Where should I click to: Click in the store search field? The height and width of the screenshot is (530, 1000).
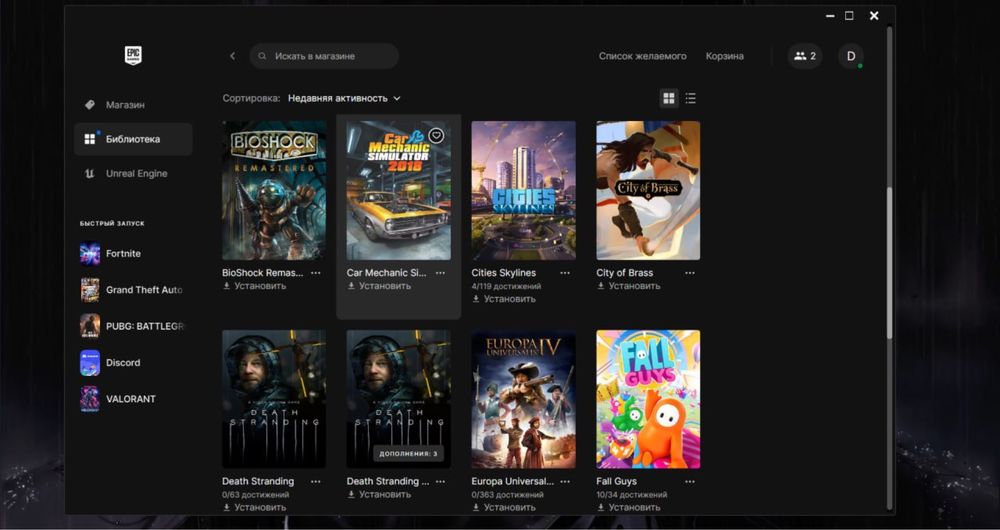(324, 56)
